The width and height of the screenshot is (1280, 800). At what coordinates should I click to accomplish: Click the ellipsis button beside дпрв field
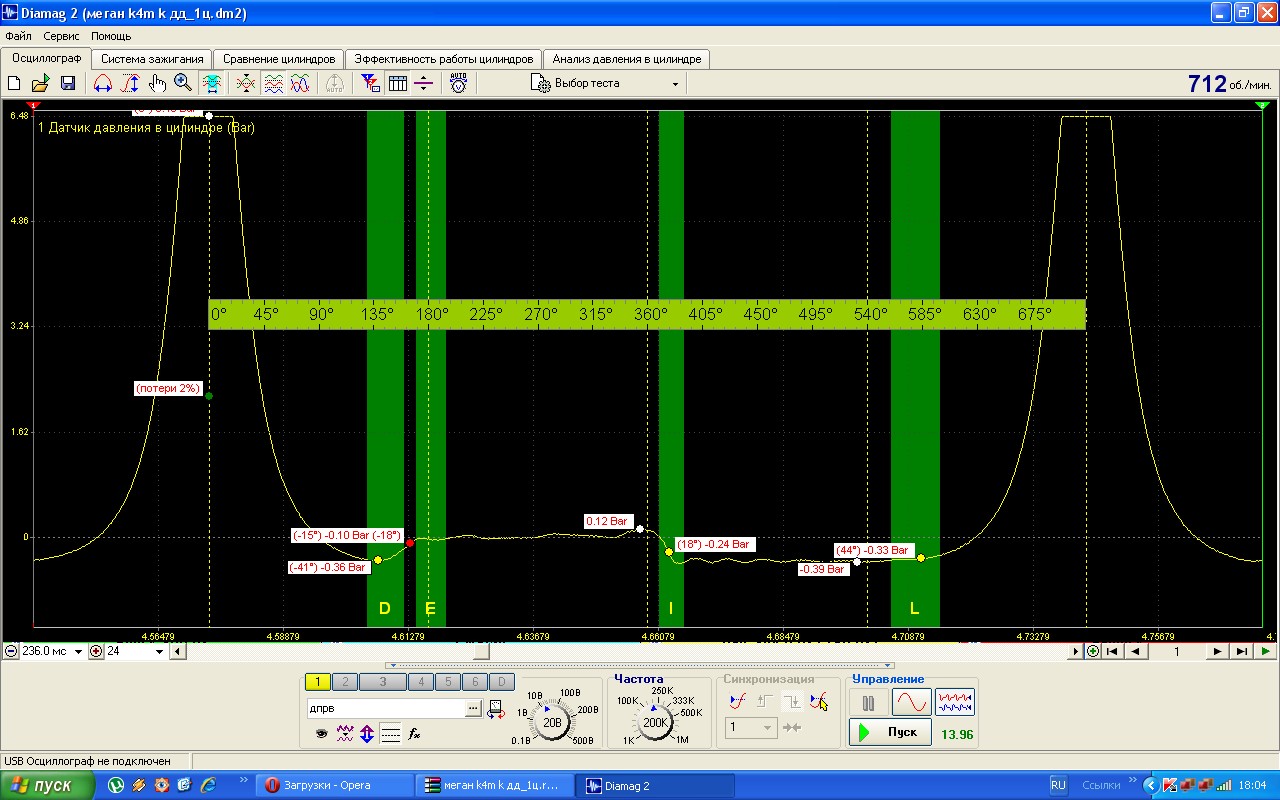pyautogui.click(x=473, y=708)
